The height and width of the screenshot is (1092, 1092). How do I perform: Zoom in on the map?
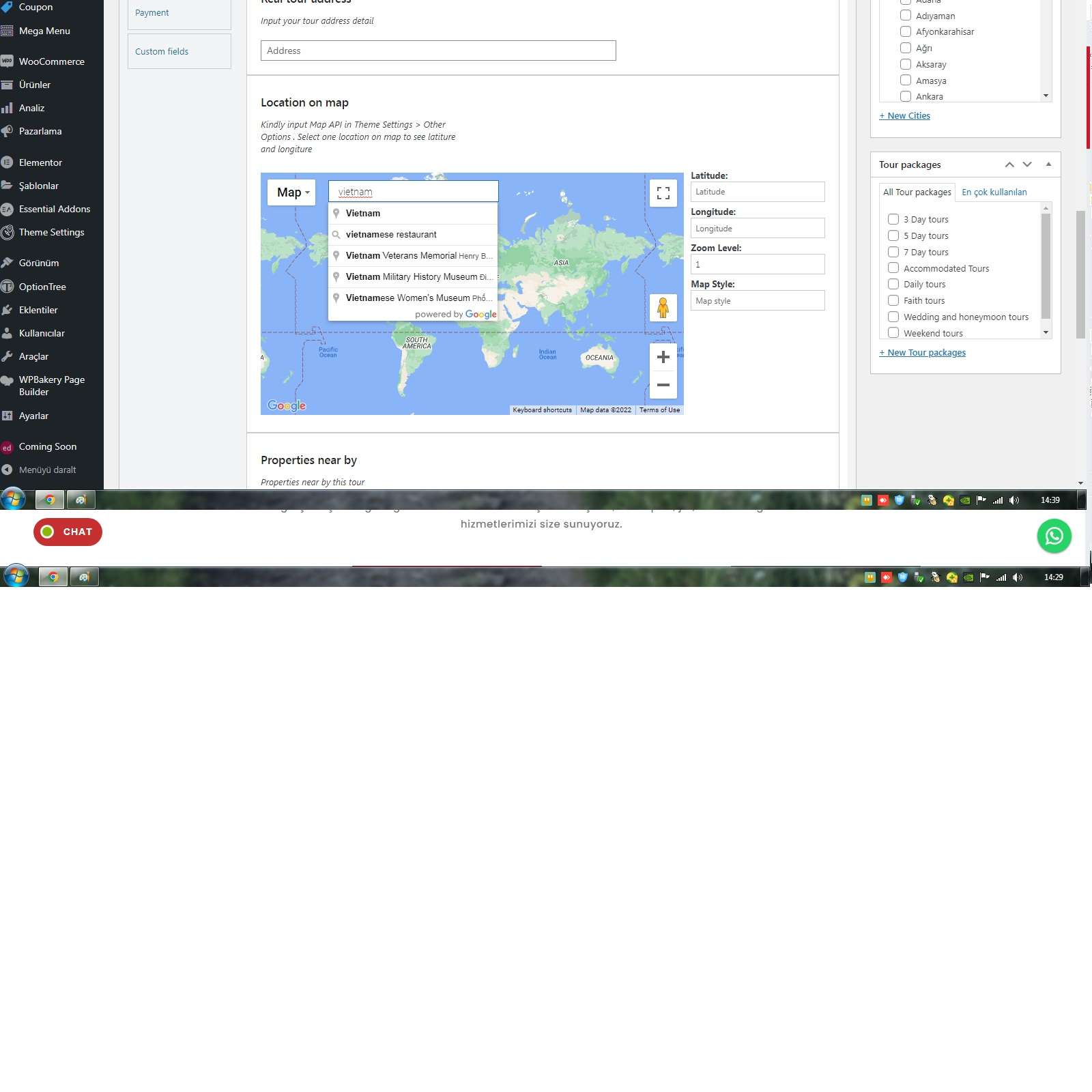point(663,357)
